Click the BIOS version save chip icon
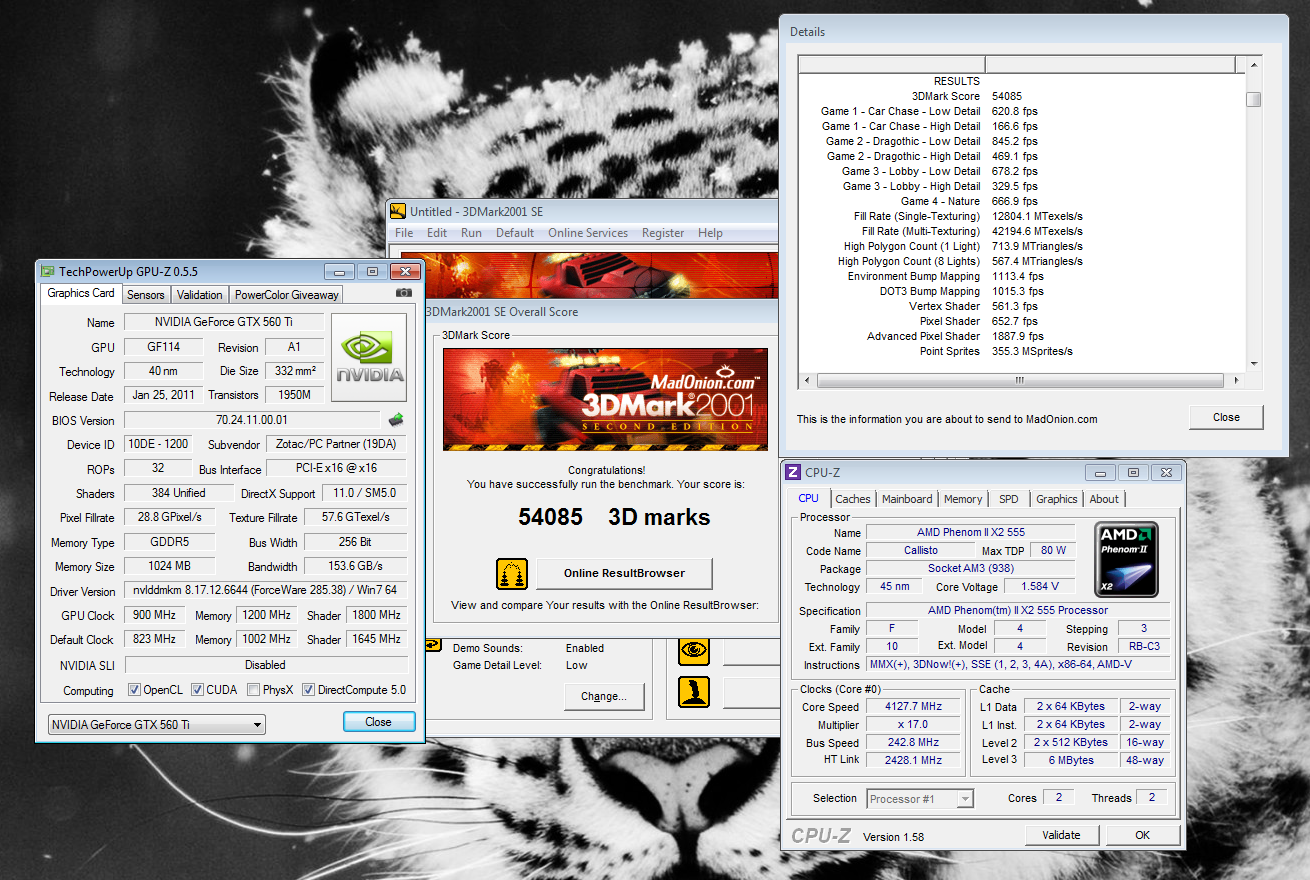This screenshot has height=880, width=1310. pyautogui.click(x=397, y=420)
